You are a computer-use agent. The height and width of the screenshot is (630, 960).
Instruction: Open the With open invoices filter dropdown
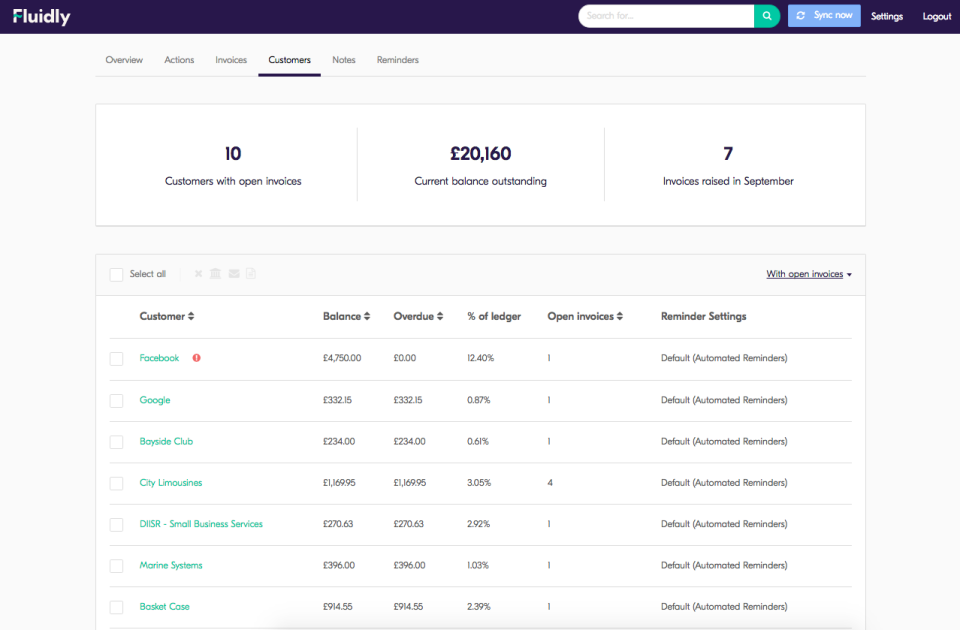pos(809,273)
